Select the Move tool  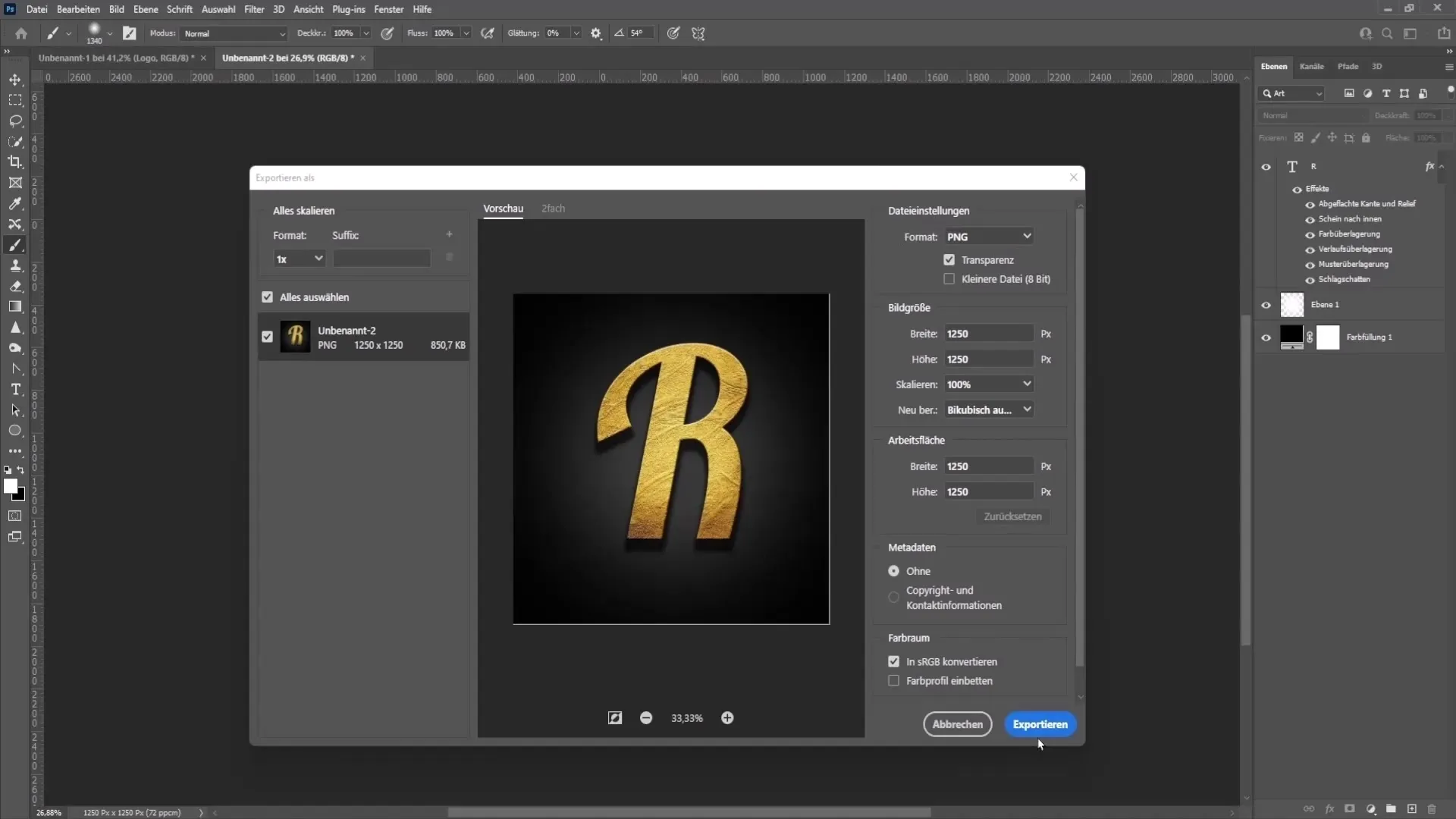[x=15, y=80]
